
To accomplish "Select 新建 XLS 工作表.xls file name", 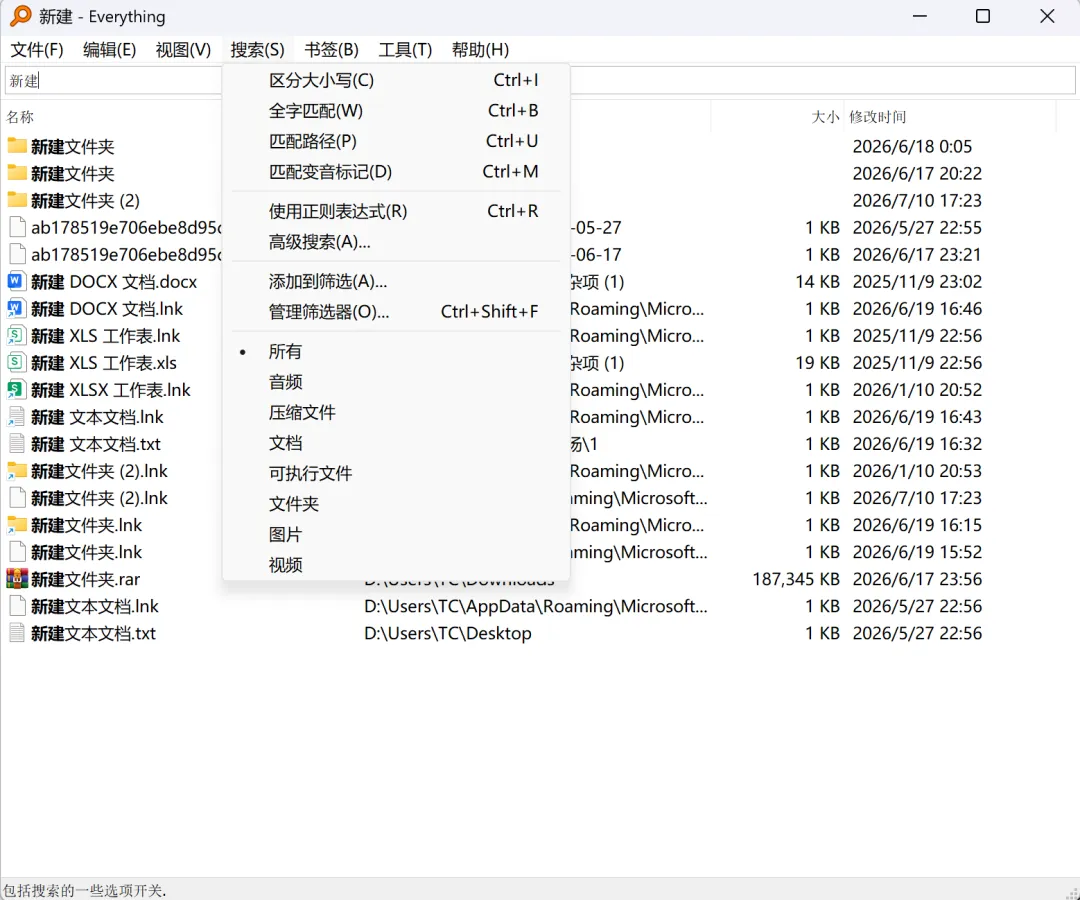I will point(104,363).
